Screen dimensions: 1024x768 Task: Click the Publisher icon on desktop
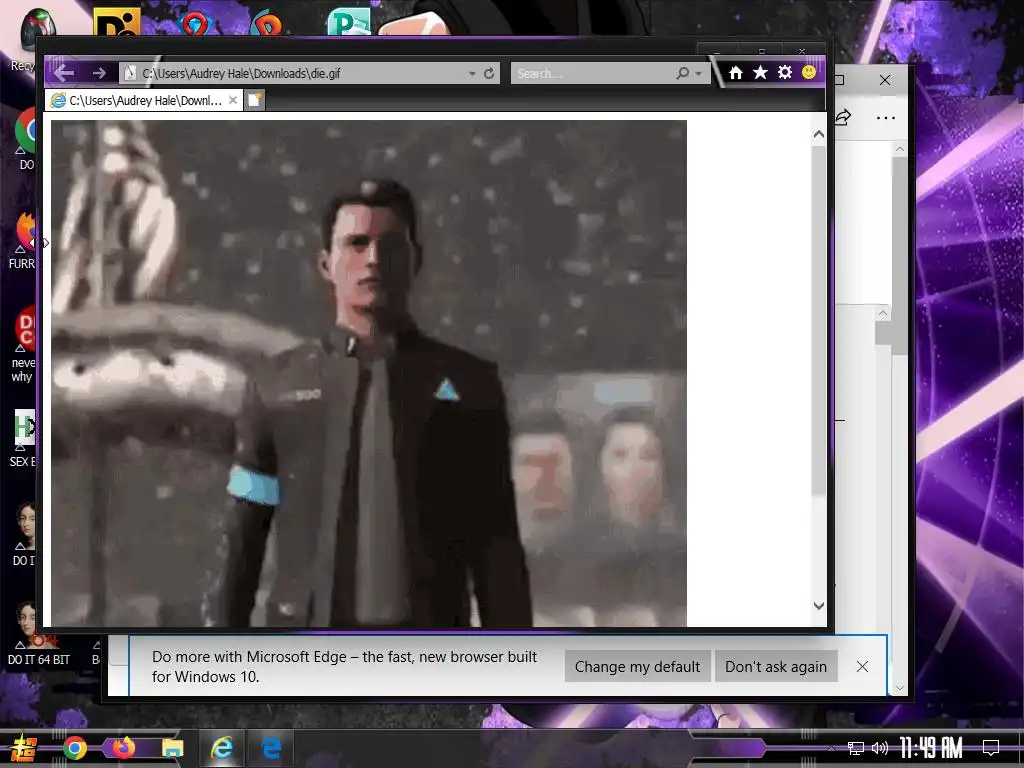coord(349,22)
